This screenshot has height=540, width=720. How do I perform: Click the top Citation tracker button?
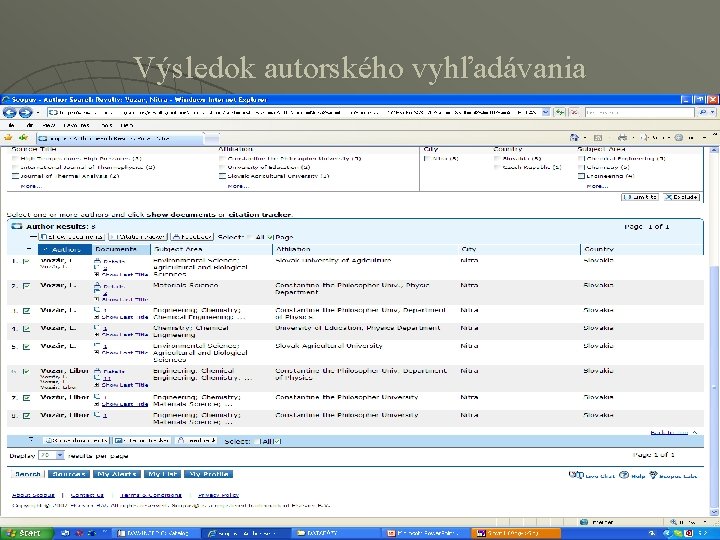[x=138, y=237]
